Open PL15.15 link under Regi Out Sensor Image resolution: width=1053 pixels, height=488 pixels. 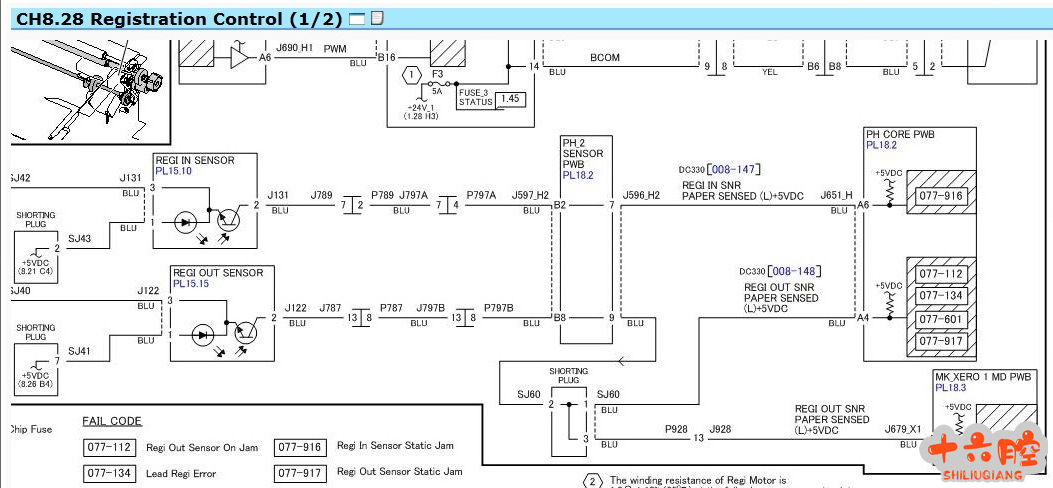point(191,284)
